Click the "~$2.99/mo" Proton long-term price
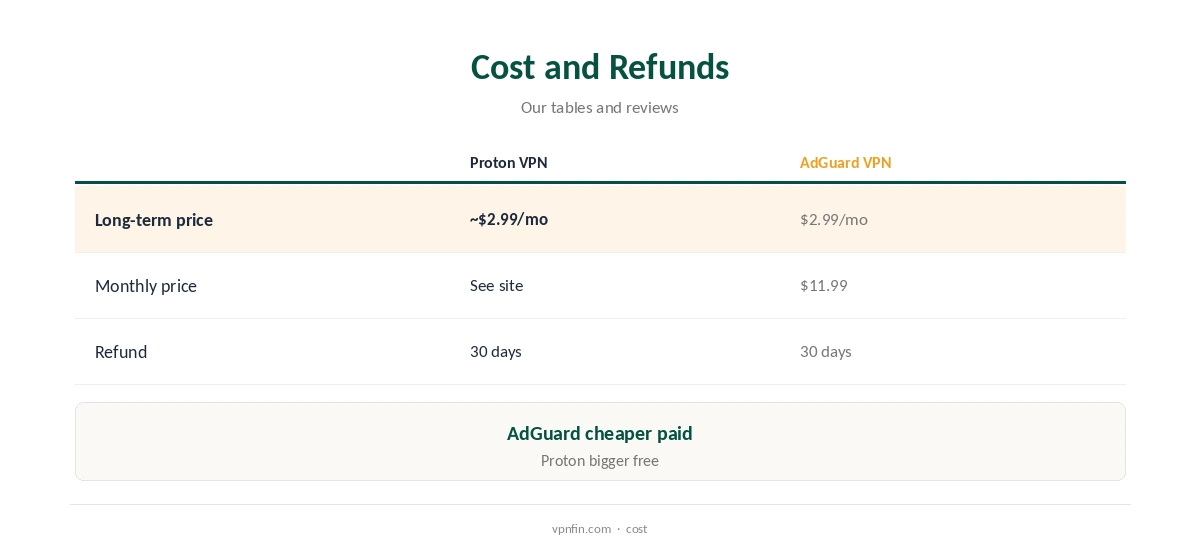1200x548 pixels. 509,219
